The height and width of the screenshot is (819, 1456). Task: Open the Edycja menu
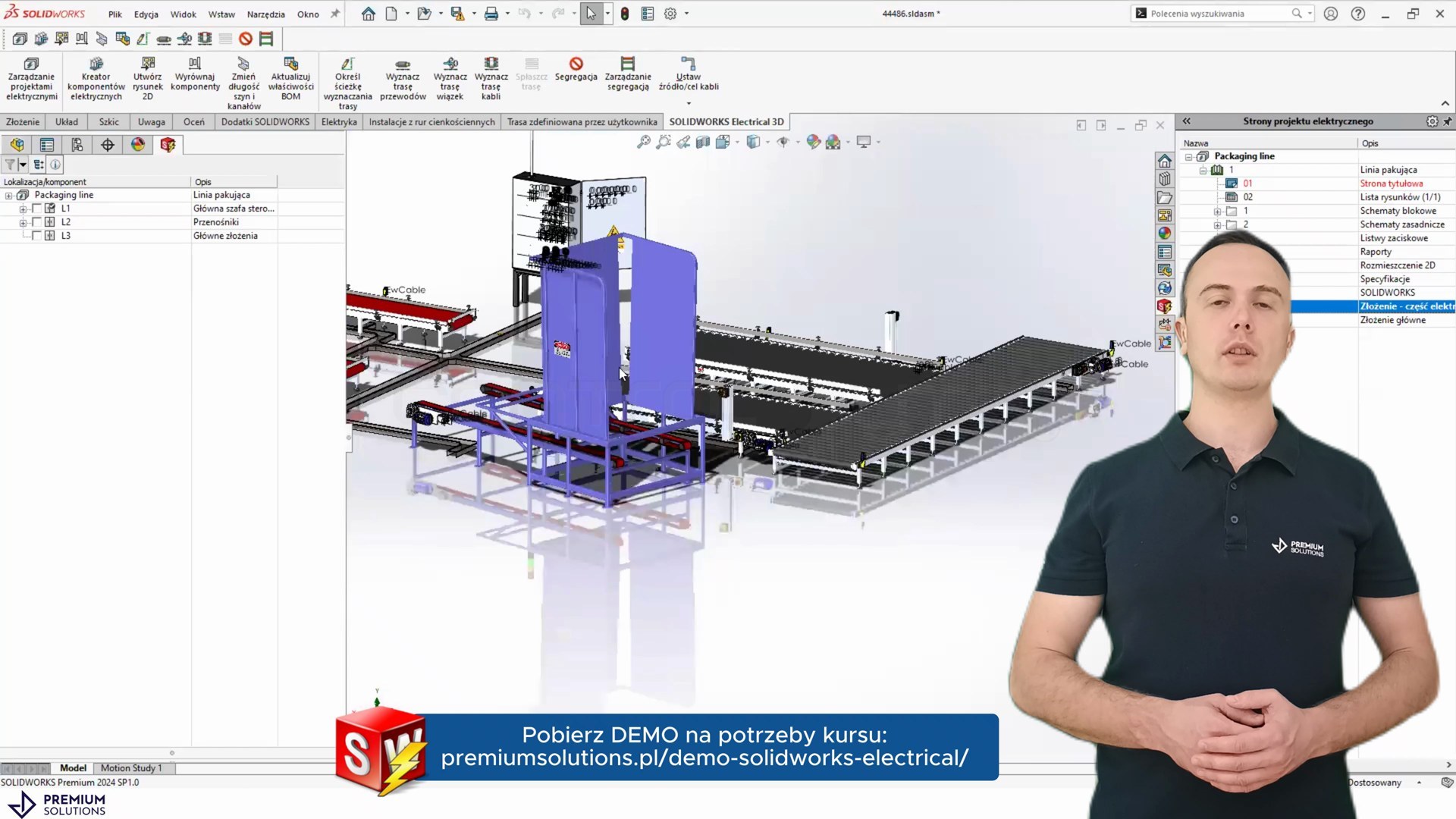146,14
